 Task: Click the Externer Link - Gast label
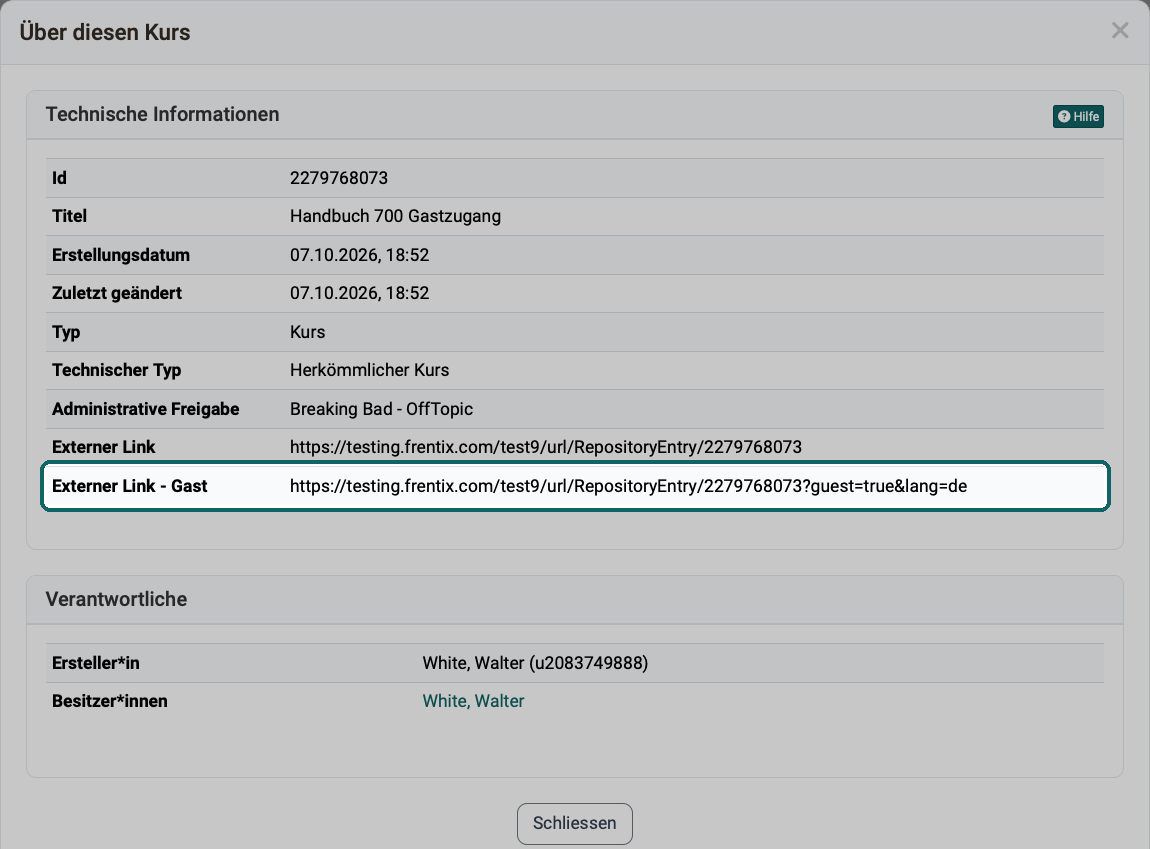pos(130,486)
